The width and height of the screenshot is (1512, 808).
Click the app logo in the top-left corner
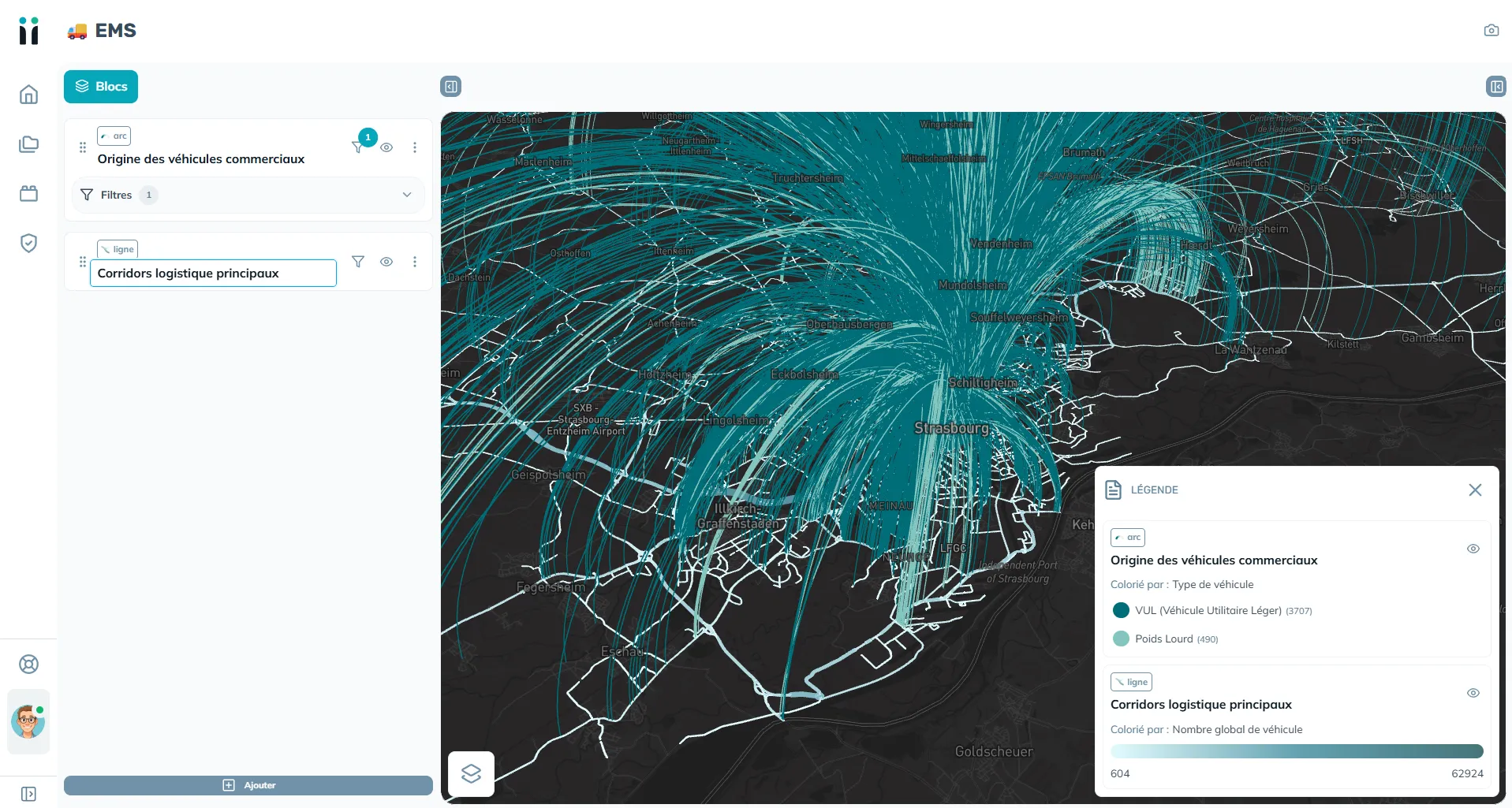[x=28, y=31]
